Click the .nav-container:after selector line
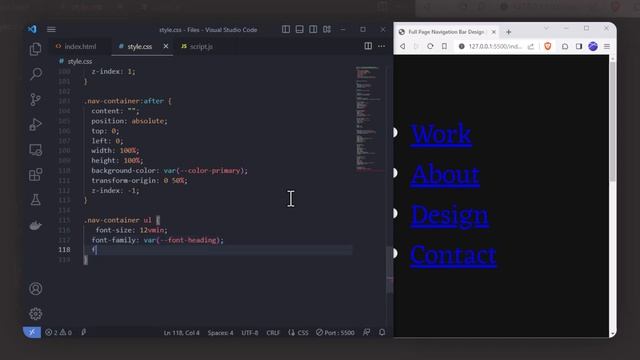 (128, 101)
